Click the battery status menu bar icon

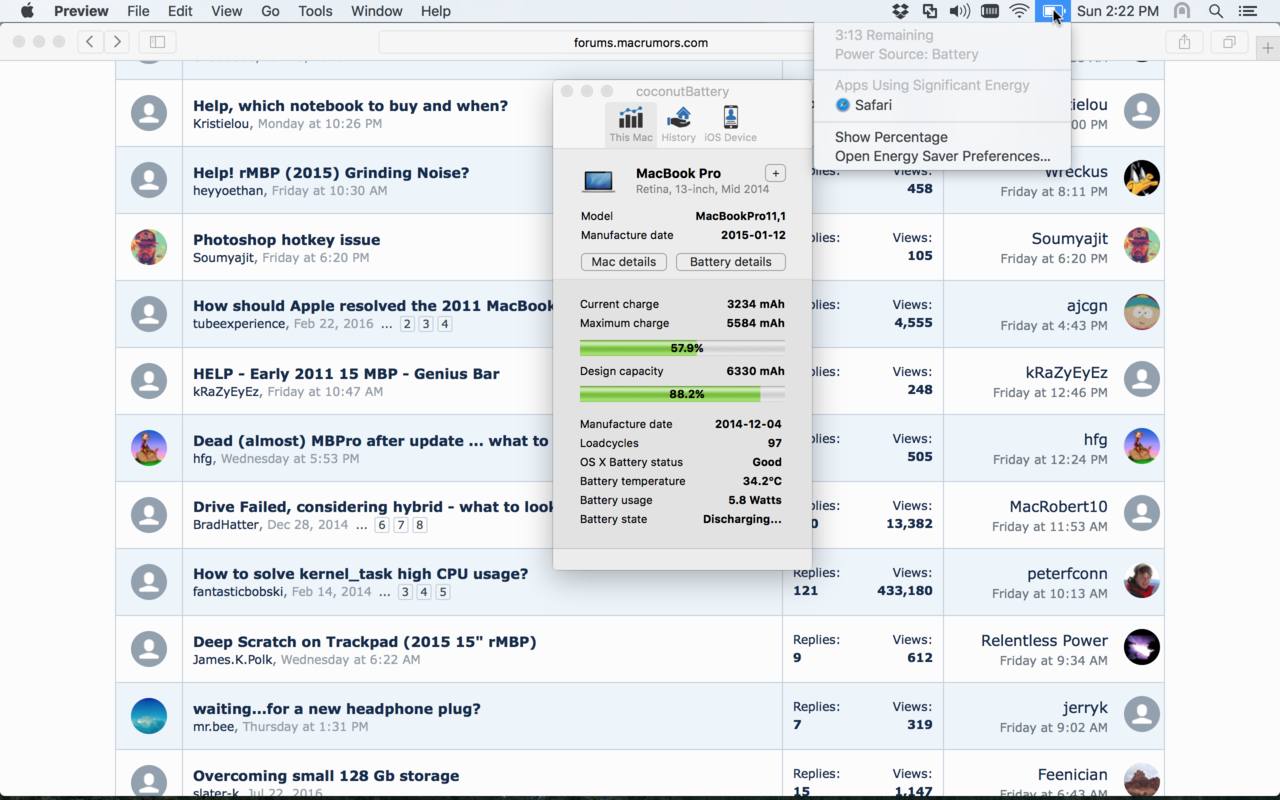point(1052,11)
